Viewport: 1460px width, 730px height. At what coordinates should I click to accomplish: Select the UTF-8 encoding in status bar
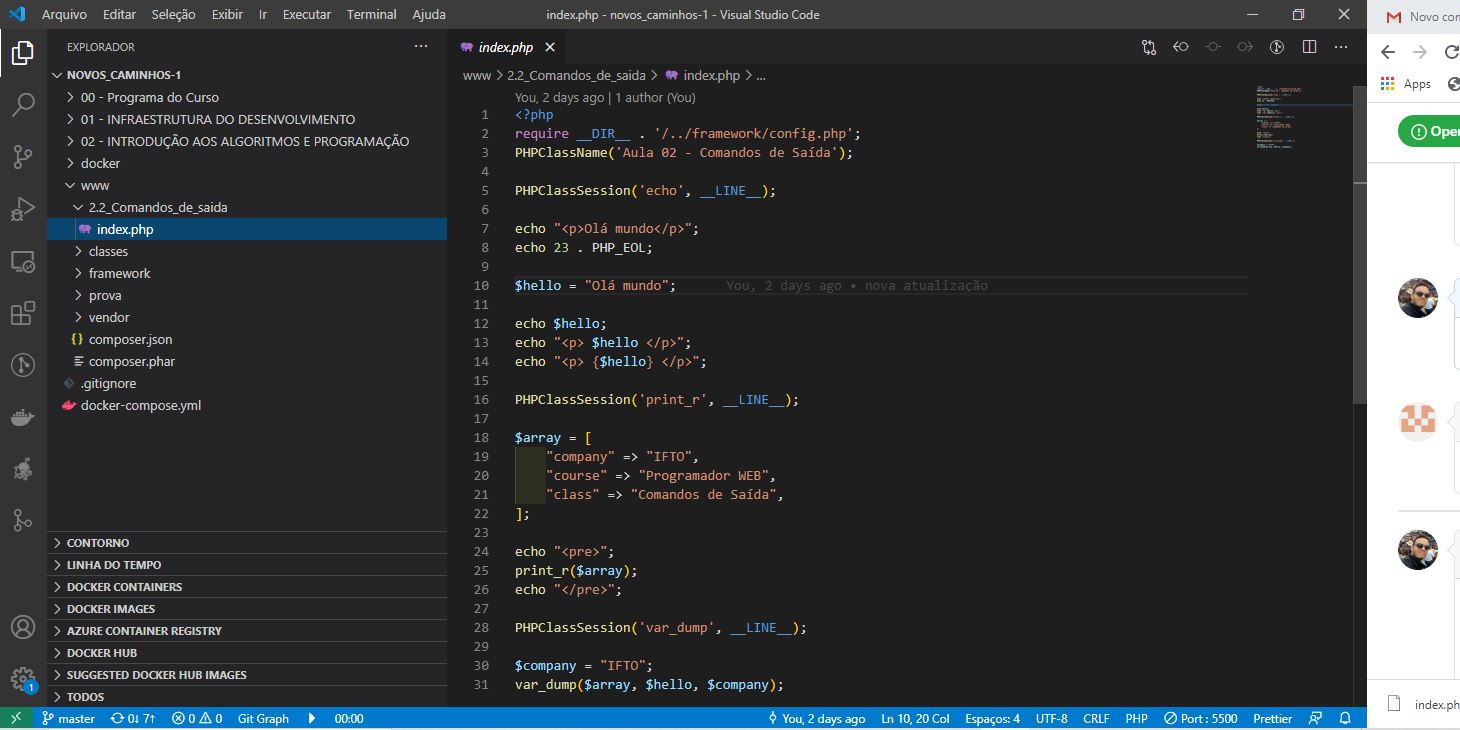coord(1051,718)
